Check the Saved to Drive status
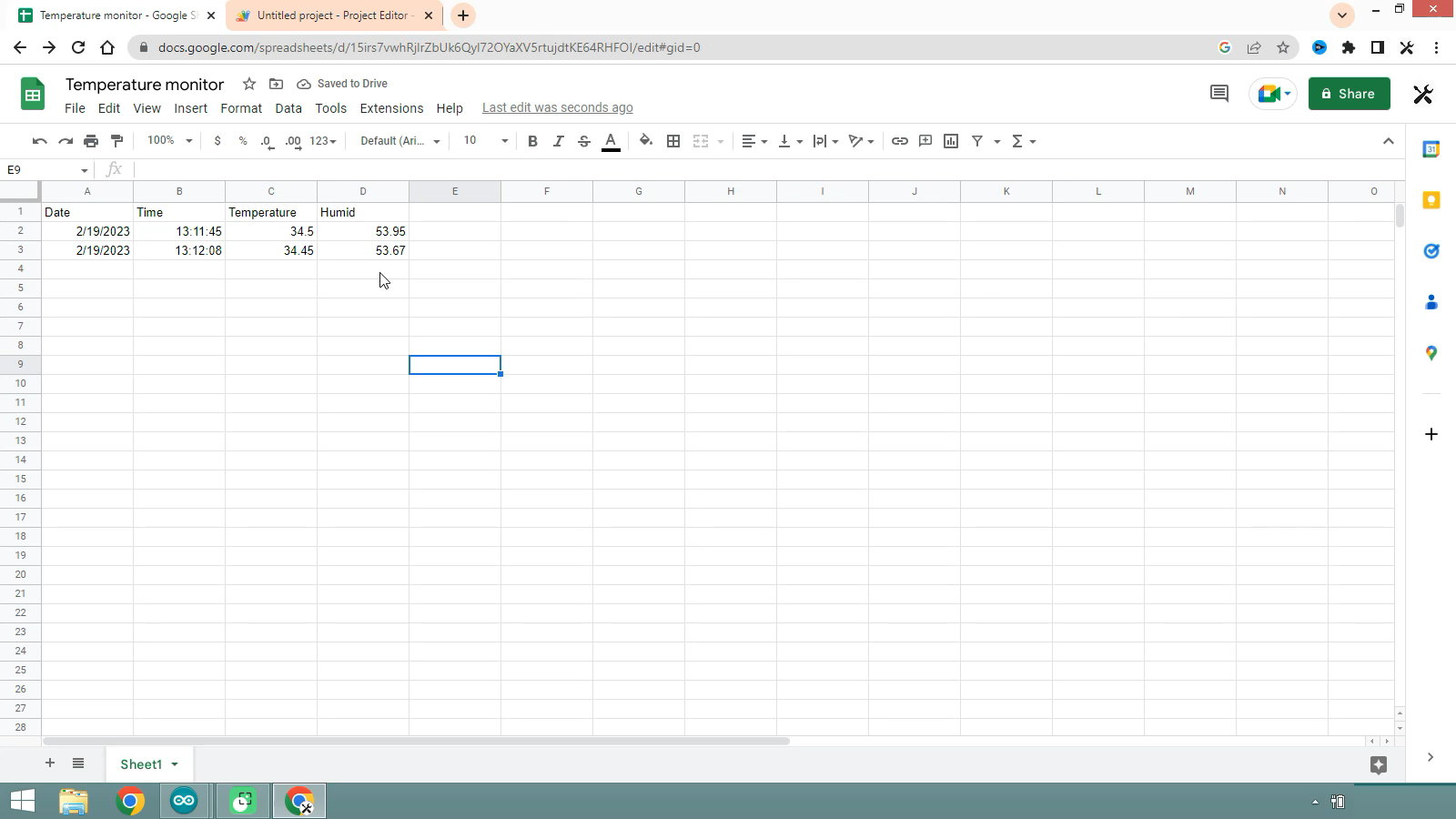Viewport: 1456px width, 819px height. click(x=342, y=84)
